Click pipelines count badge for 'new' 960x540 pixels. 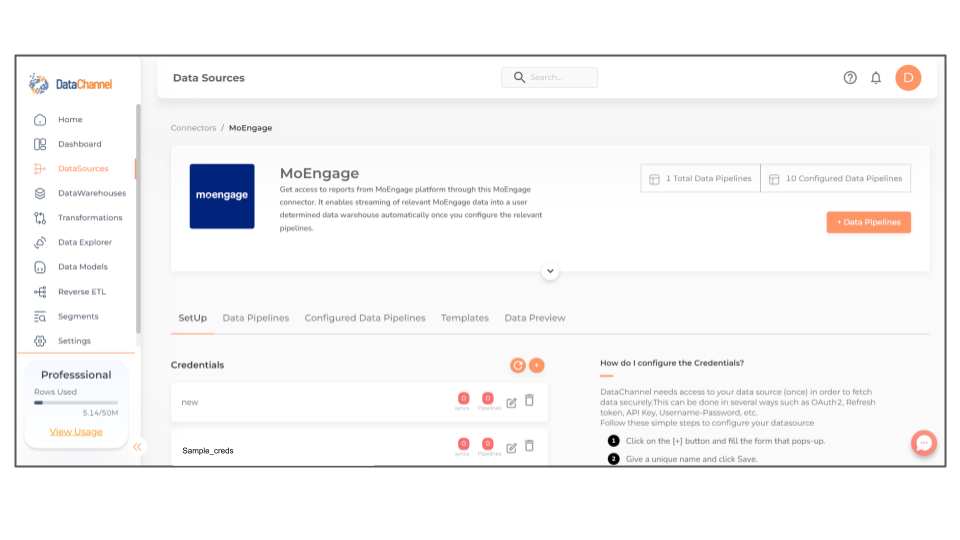488,399
